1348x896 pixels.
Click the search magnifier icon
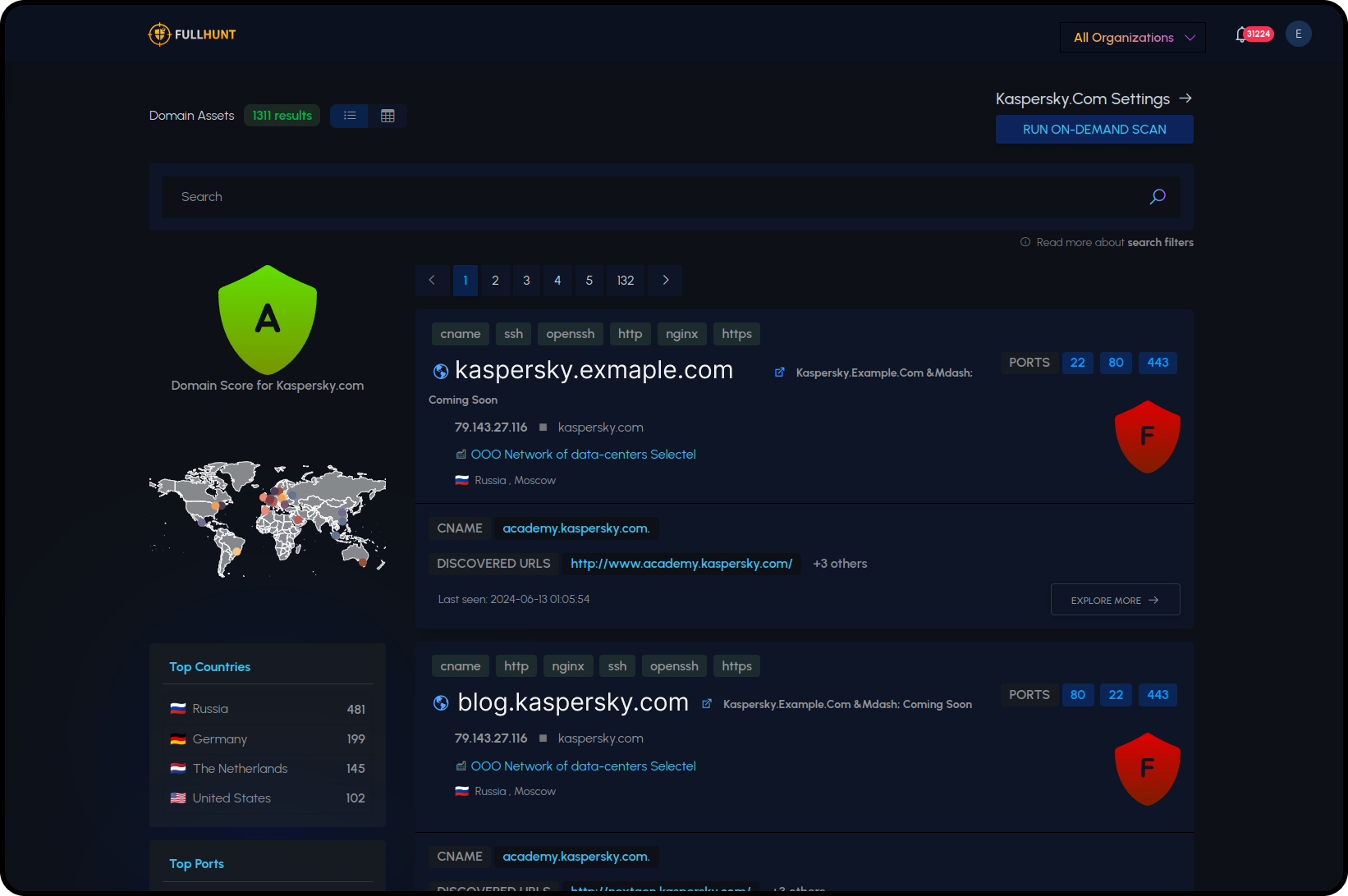[1158, 197]
